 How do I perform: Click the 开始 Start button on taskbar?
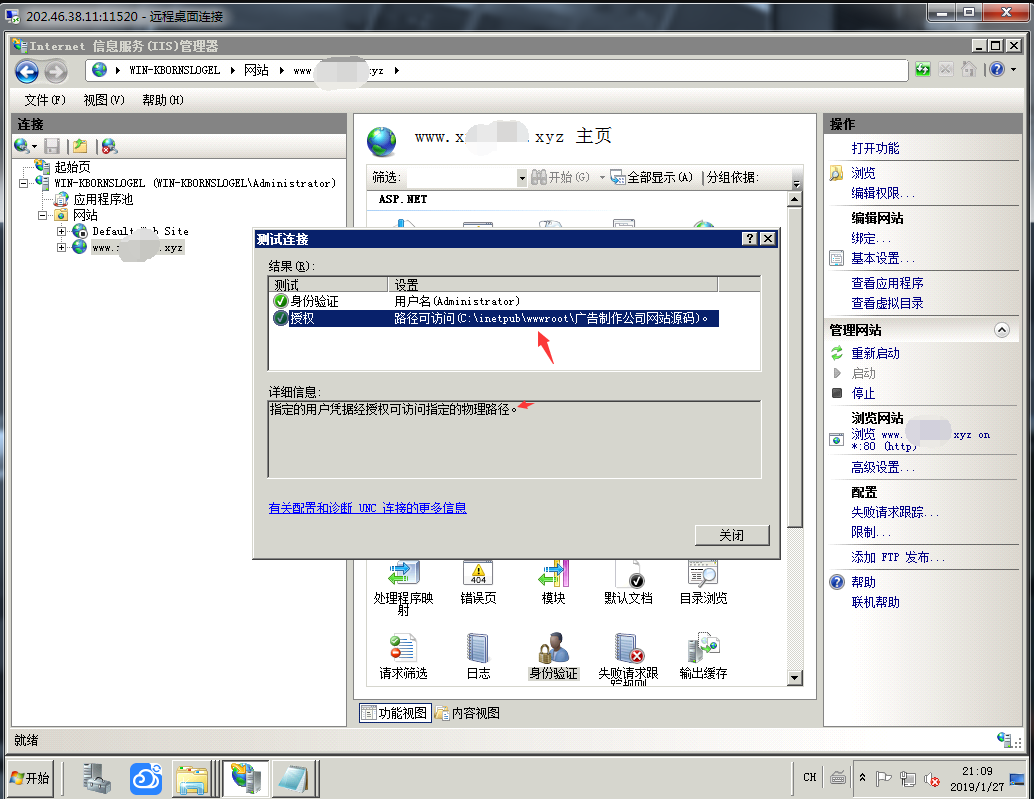coord(30,777)
